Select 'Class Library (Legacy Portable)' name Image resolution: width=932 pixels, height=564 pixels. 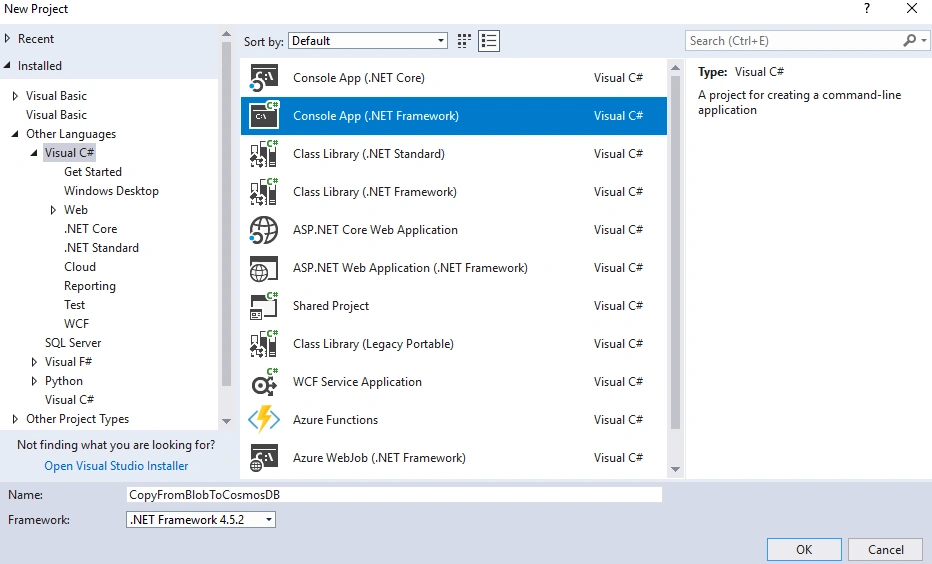(373, 344)
